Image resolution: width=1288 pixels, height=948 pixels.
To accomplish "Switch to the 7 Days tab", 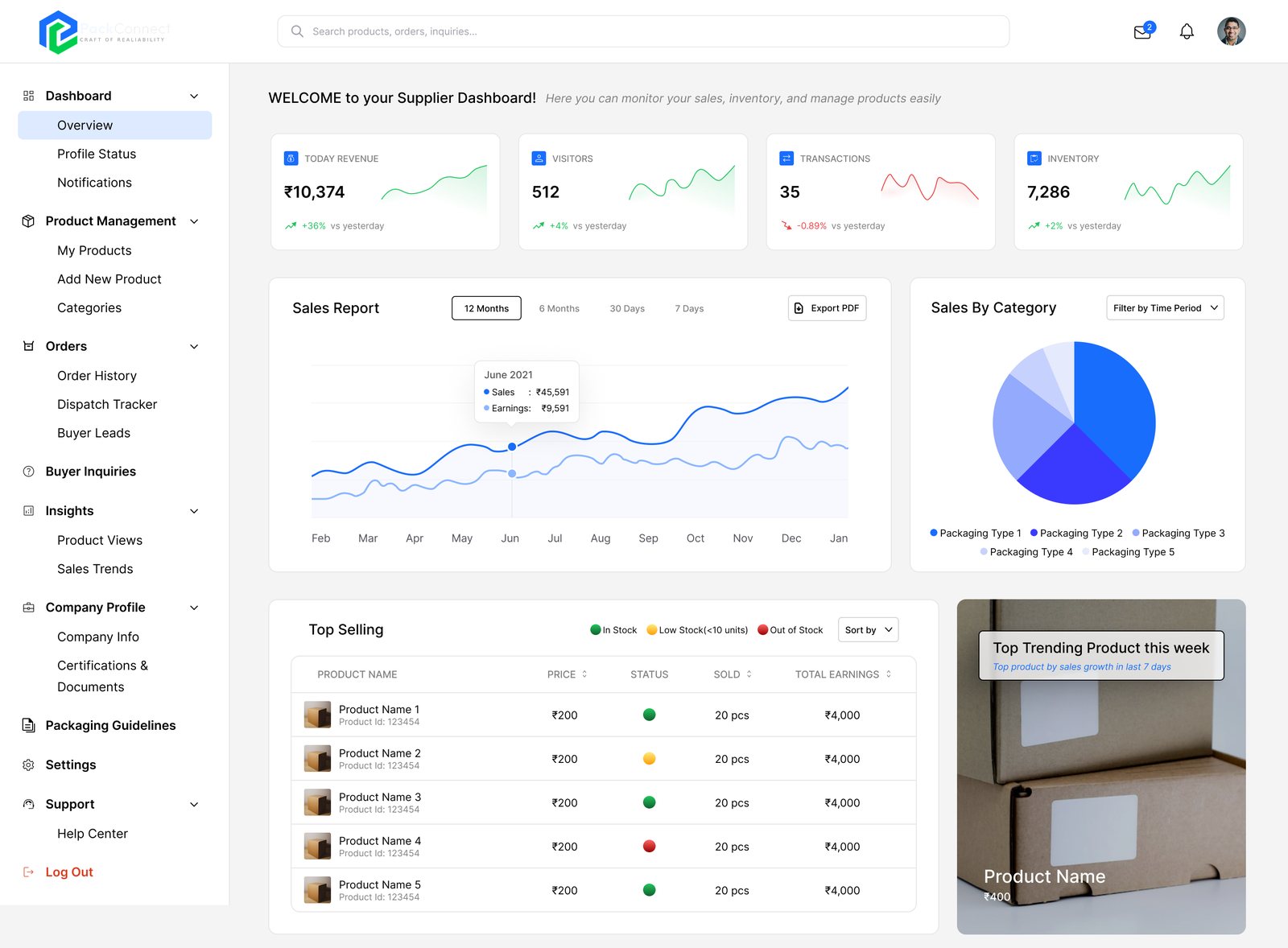I will pyautogui.click(x=689, y=308).
